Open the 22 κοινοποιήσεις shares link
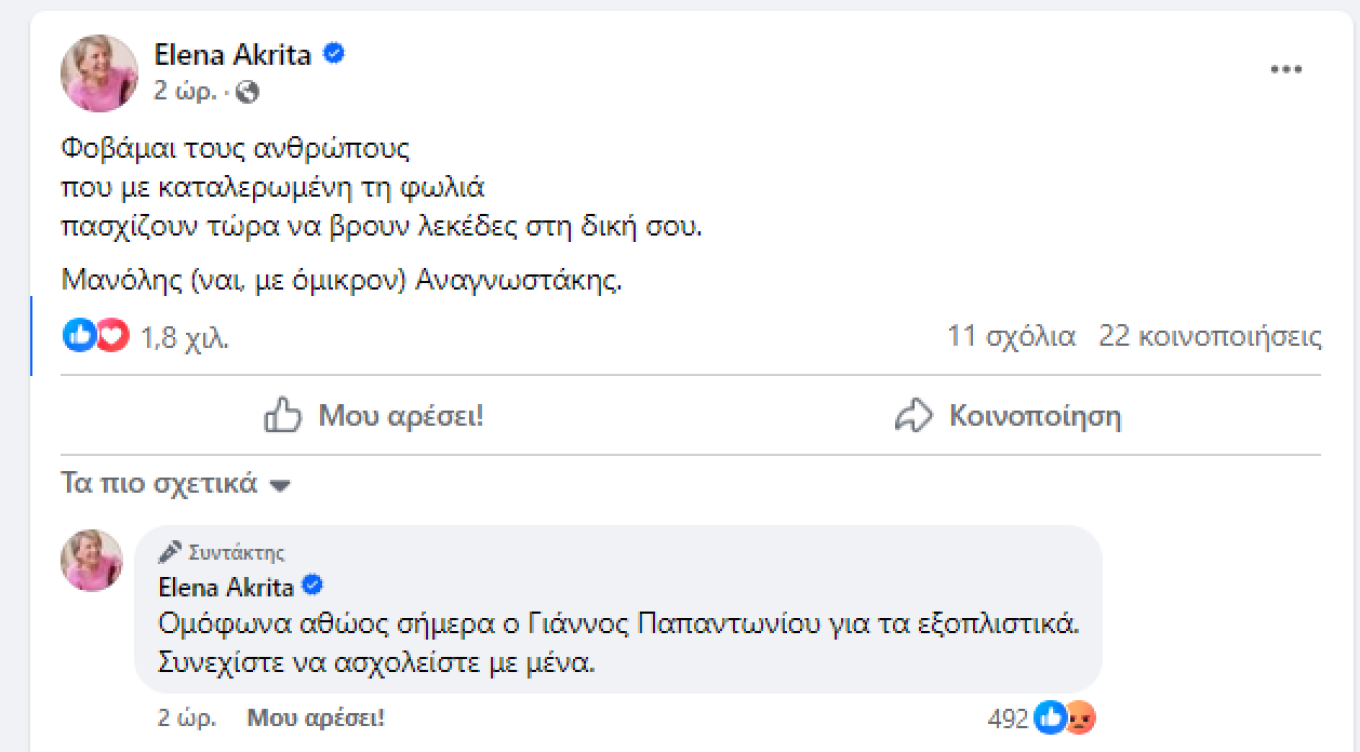 coord(1210,337)
